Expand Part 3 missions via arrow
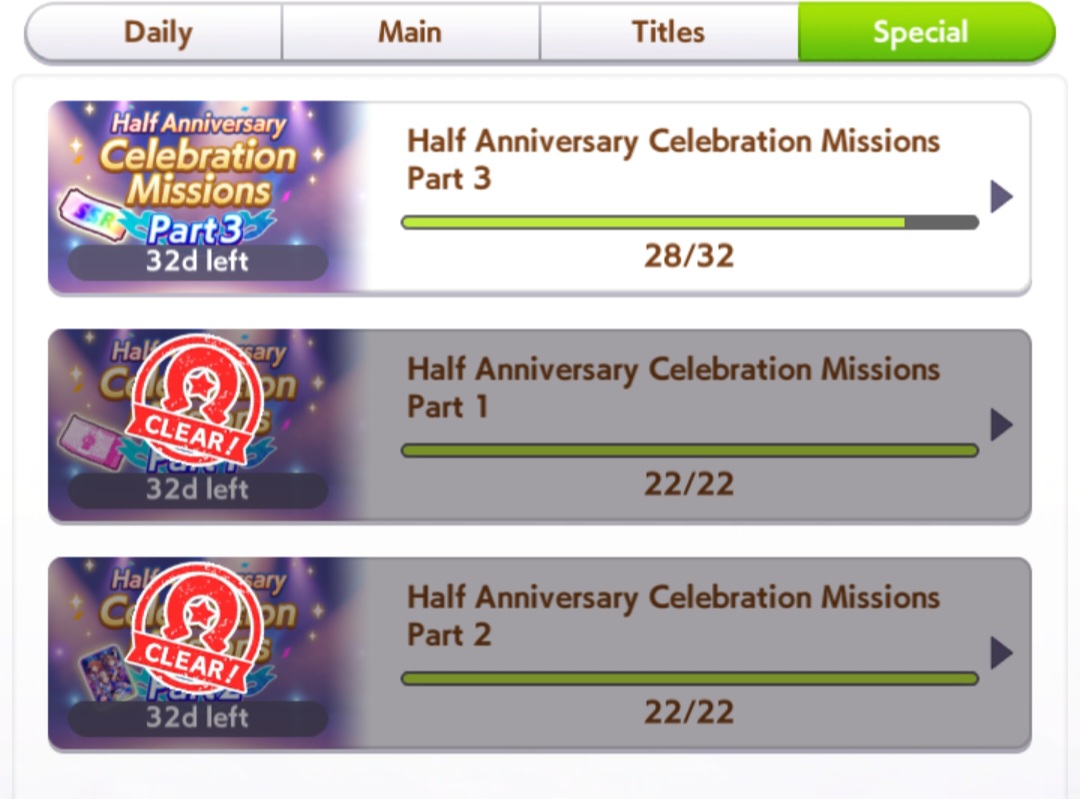 click(x=1001, y=197)
